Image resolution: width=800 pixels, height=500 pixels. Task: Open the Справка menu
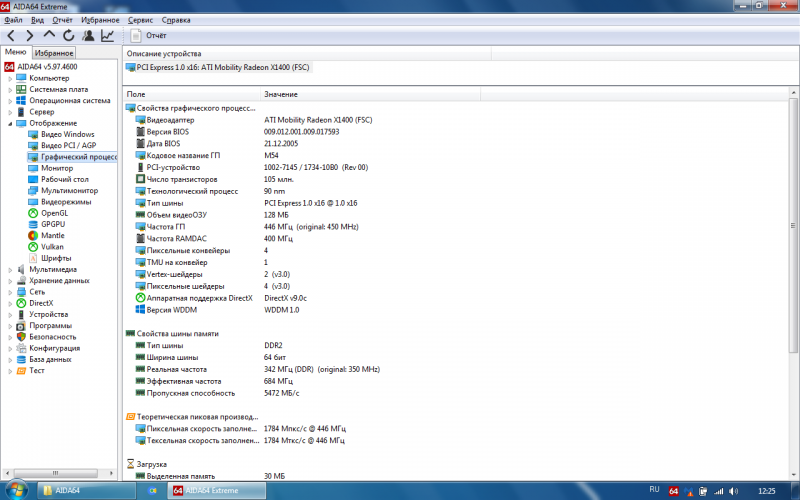coord(176,20)
